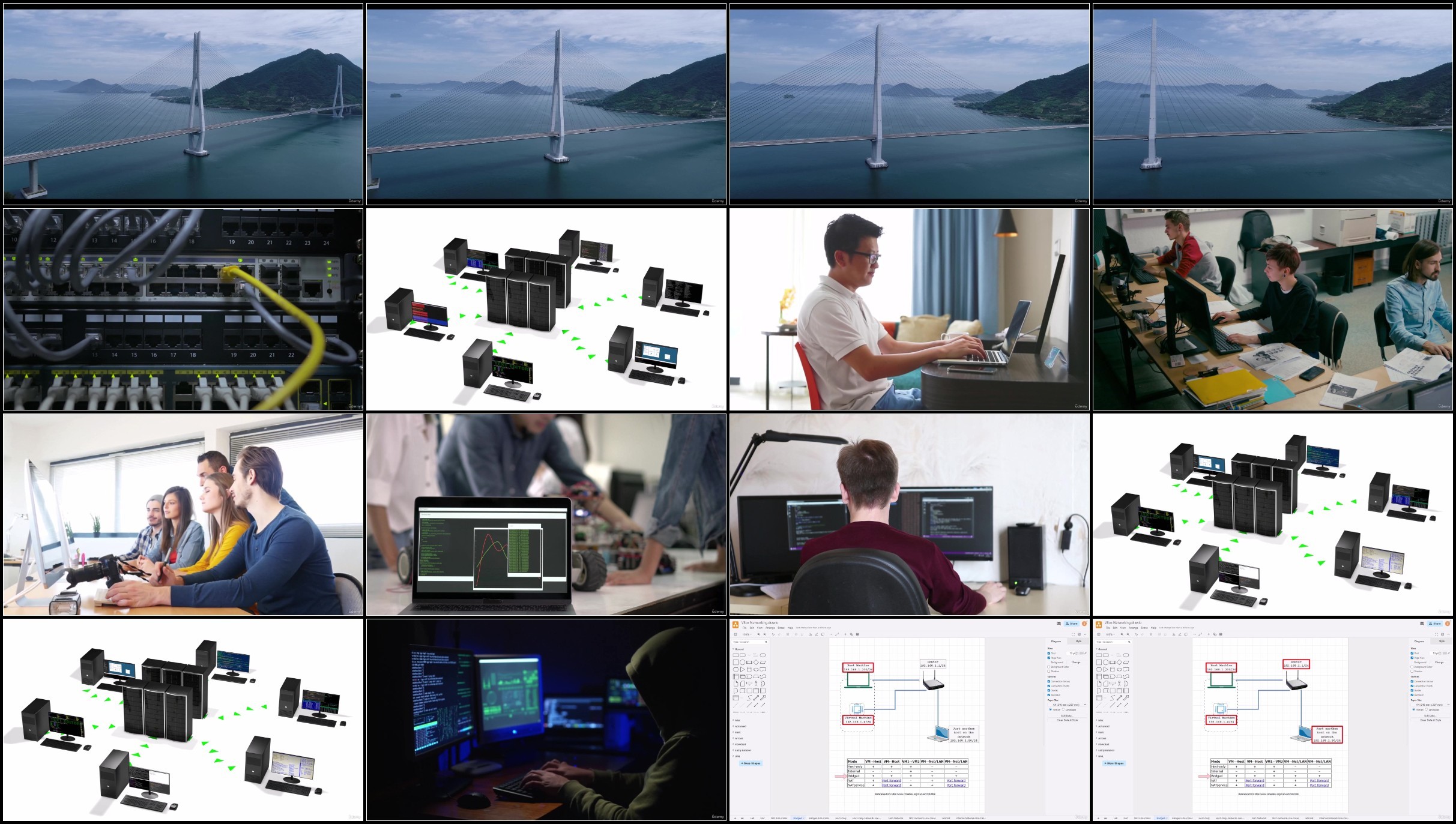Click format panel icon in right draw.io frame
1456x824 pixels.
(x=1442, y=634)
